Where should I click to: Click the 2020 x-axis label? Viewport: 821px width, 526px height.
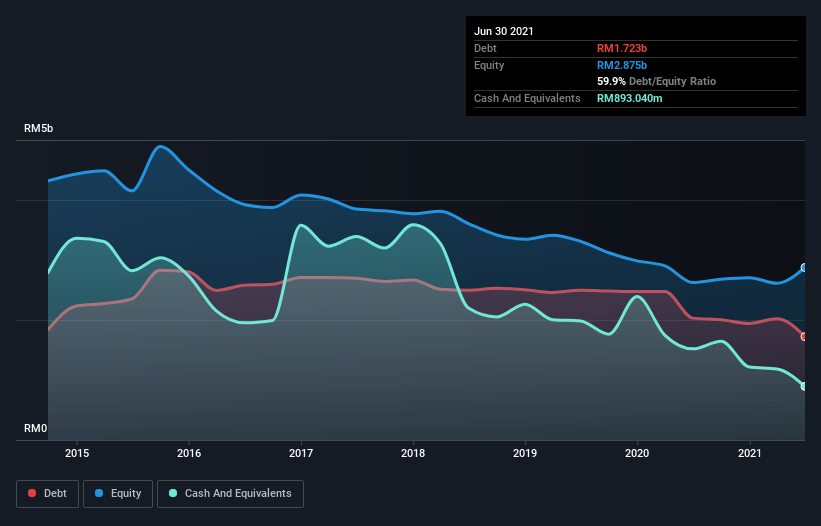point(637,453)
